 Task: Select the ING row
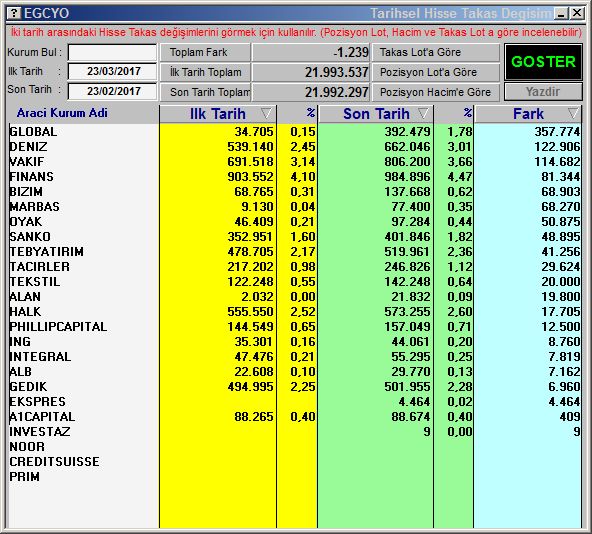point(294,341)
